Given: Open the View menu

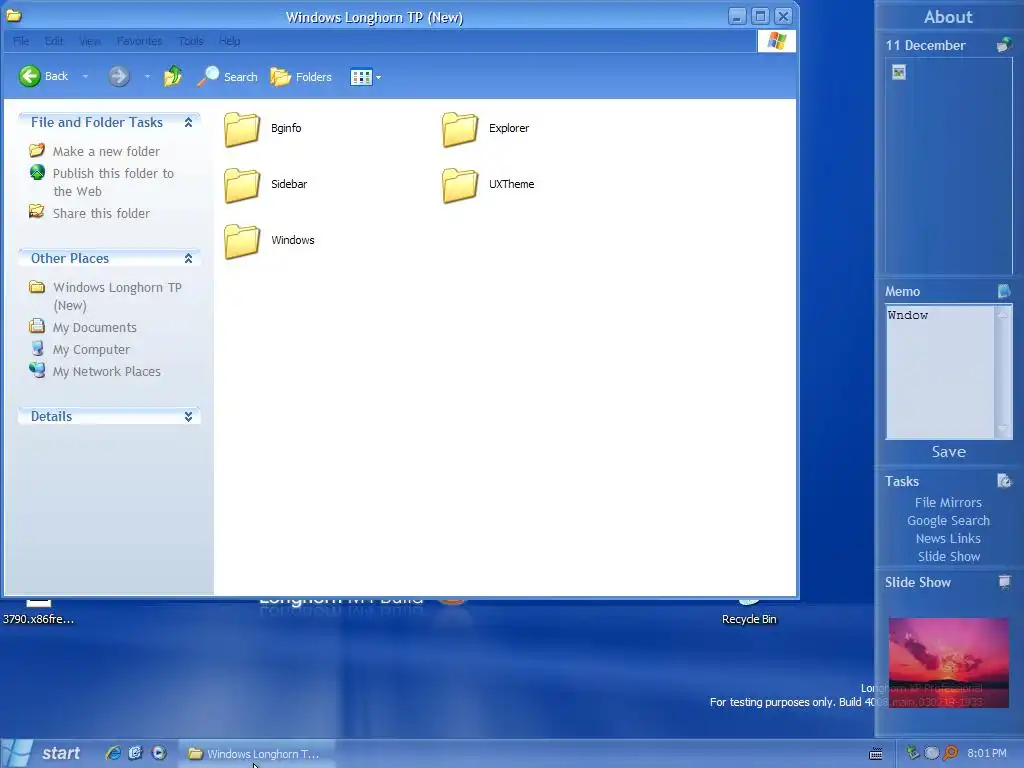Looking at the screenshot, I should pyautogui.click(x=90, y=41).
